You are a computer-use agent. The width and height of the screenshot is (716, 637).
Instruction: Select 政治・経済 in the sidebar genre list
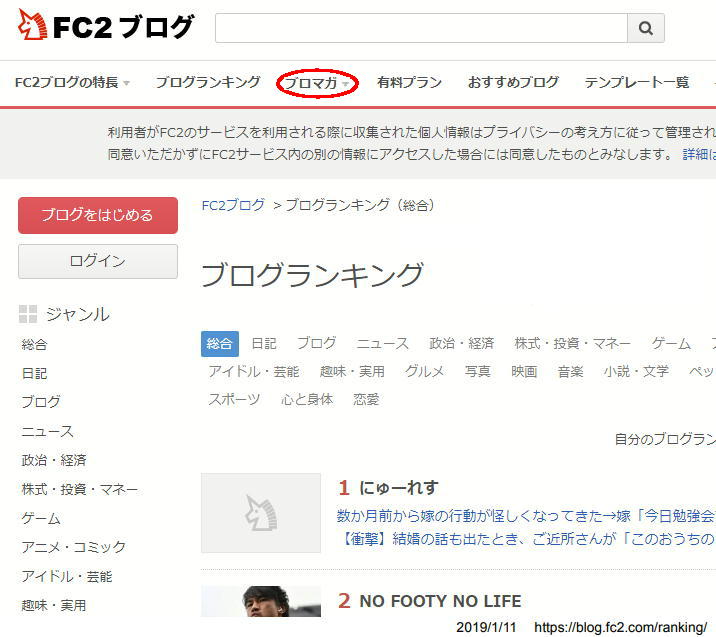[x=54, y=460]
